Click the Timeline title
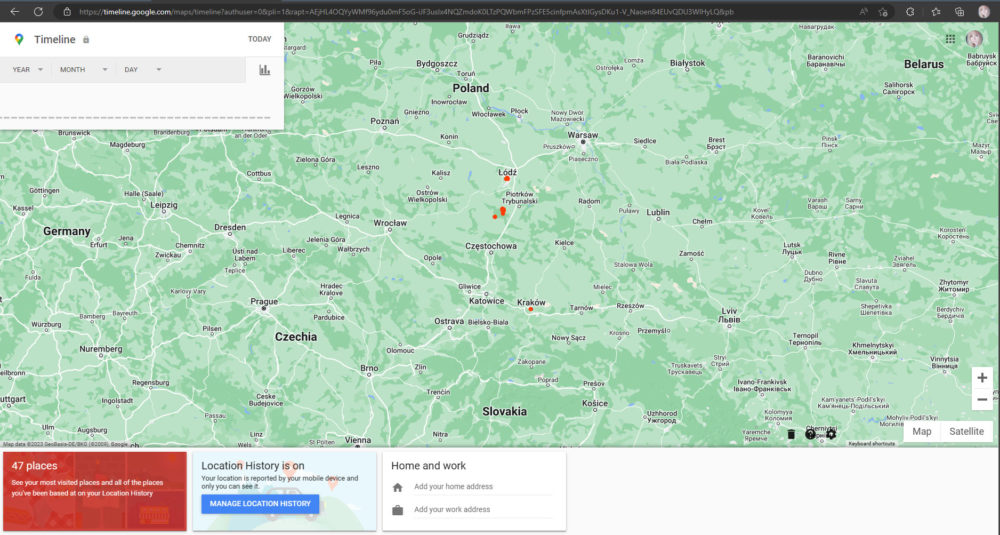This screenshot has height=535, width=1000. pyautogui.click(x=55, y=40)
